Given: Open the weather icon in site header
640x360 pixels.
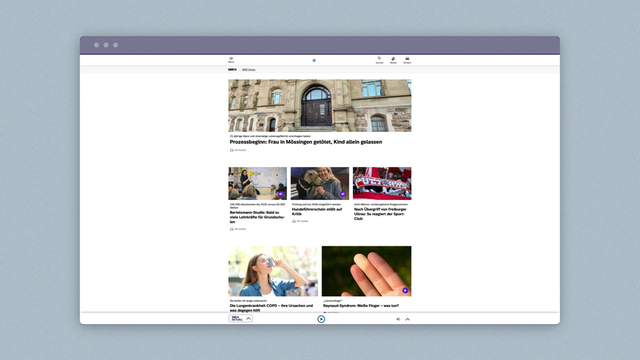Looking at the screenshot, I should click(x=393, y=60).
